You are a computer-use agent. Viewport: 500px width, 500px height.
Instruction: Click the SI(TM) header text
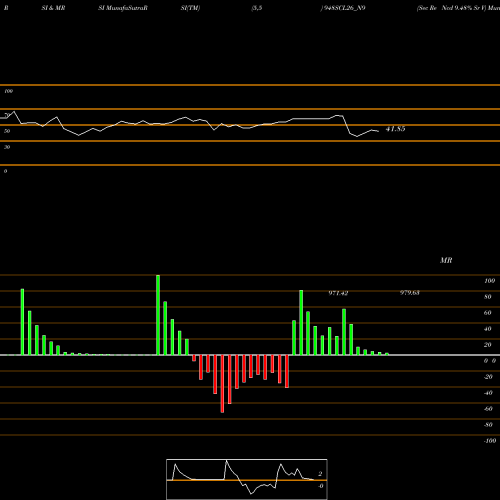tap(190, 8)
